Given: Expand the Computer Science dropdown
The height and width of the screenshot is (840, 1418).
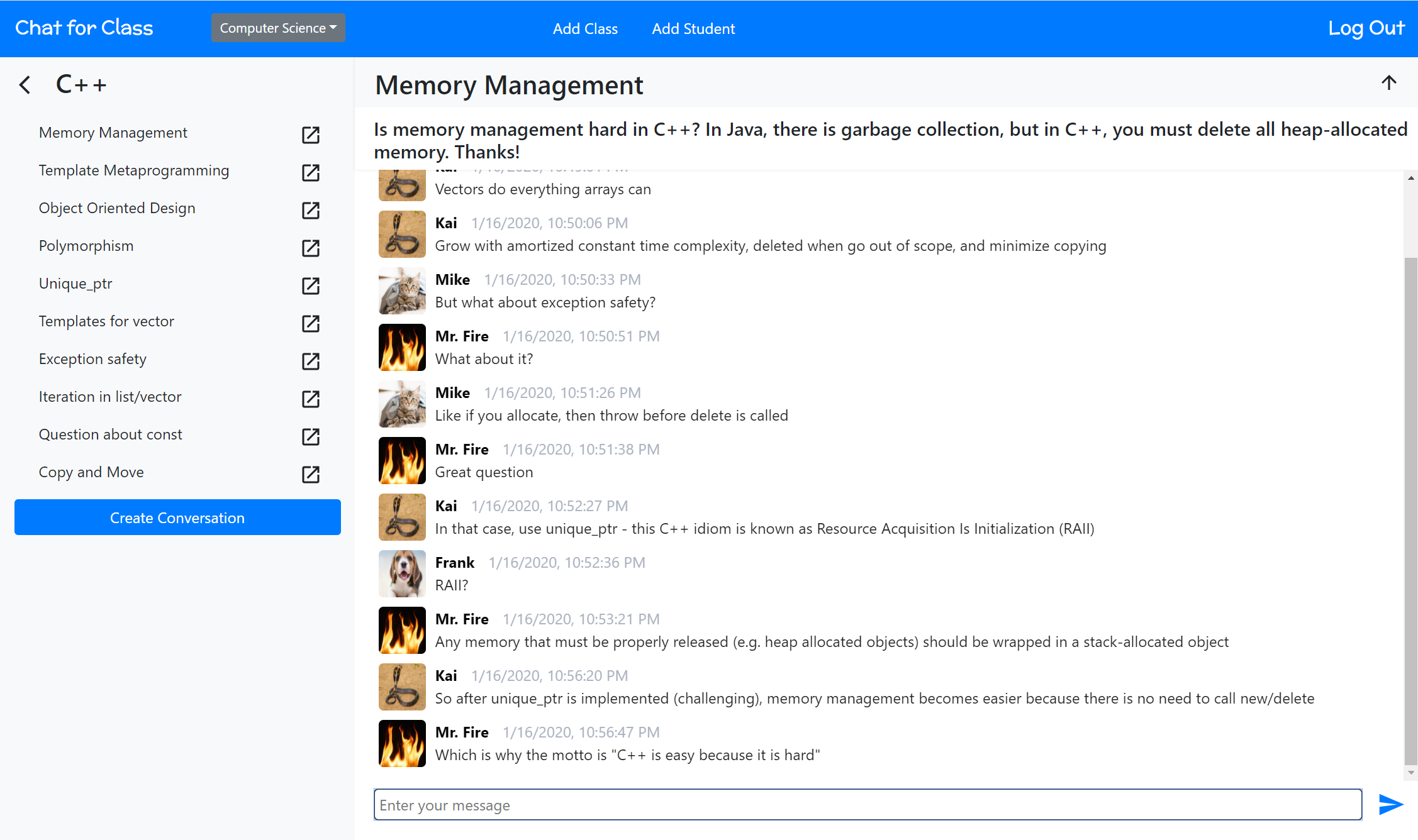Looking at the screenshot, I should (x=278, y=28).
